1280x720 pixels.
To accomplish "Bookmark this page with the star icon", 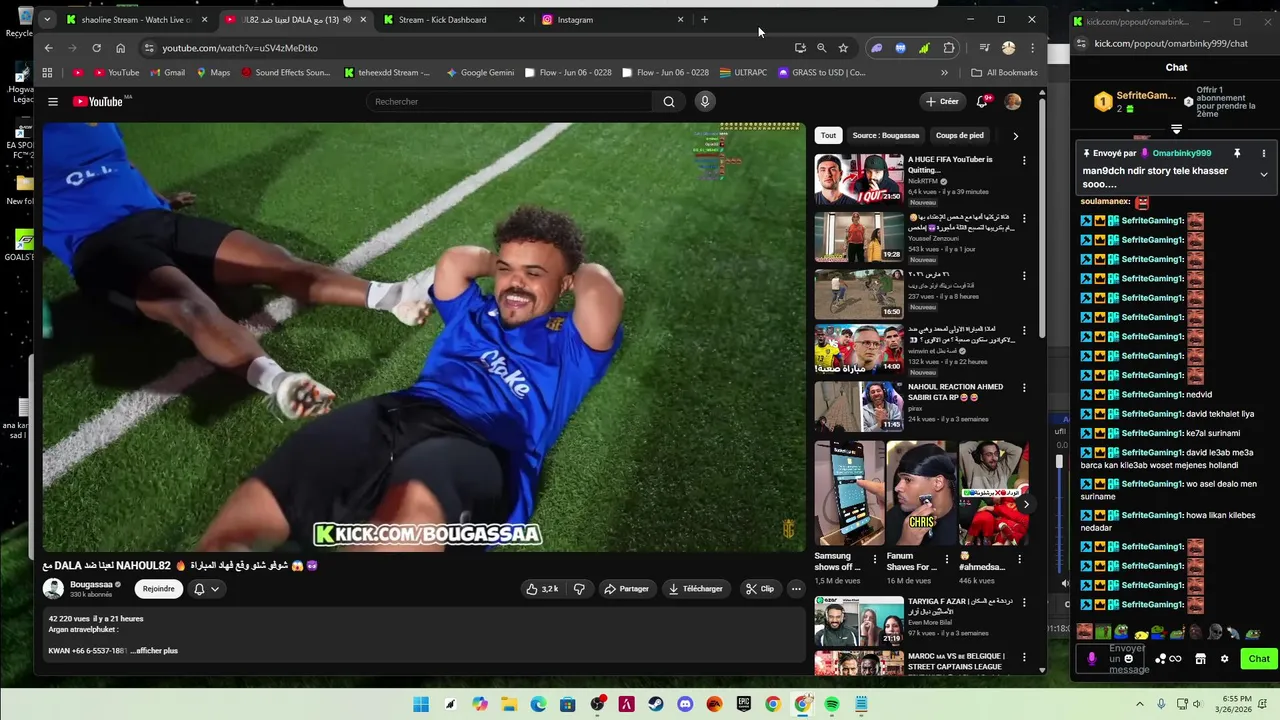I will [x=843, y=48].
